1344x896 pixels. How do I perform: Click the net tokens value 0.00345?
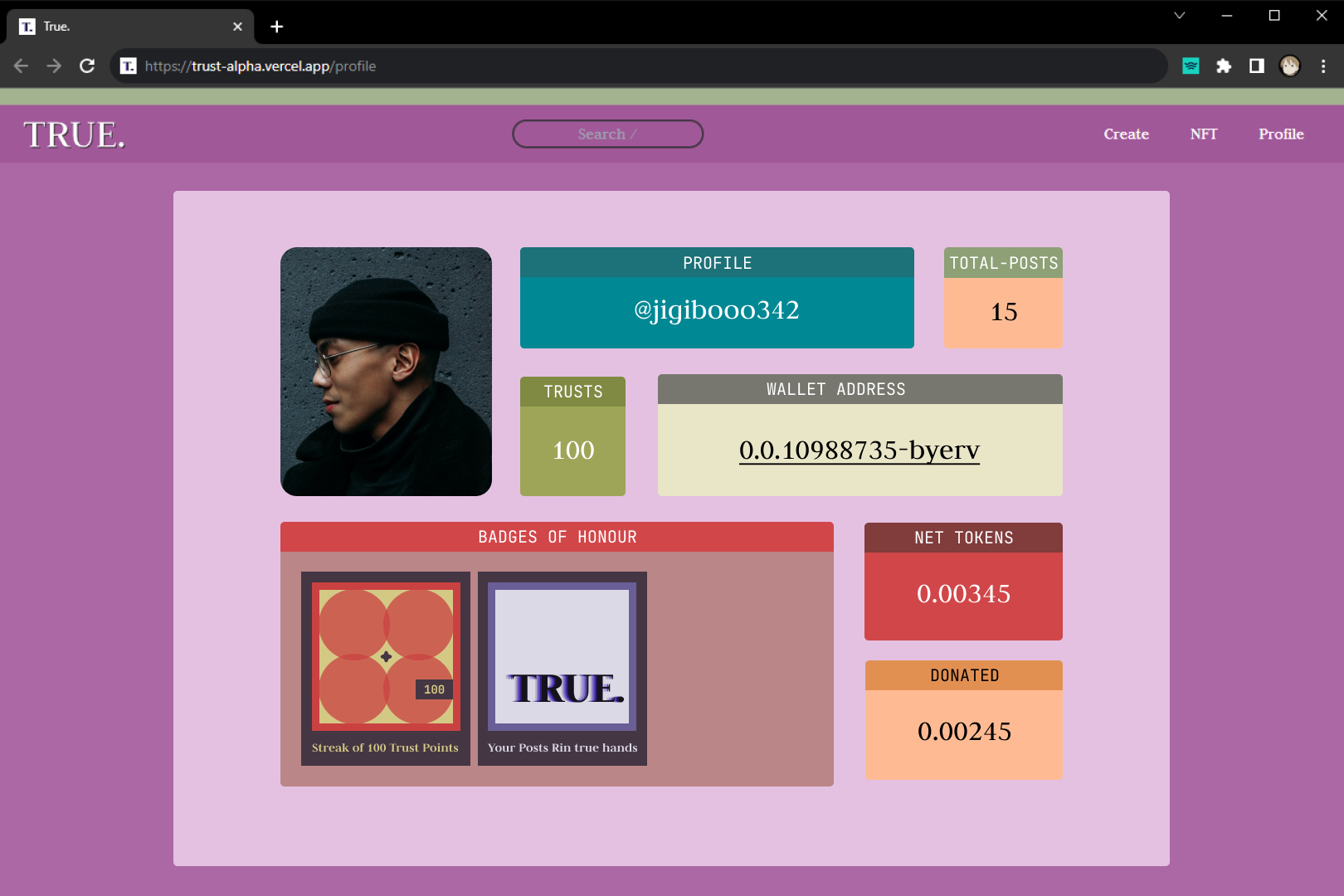[964, 594]
